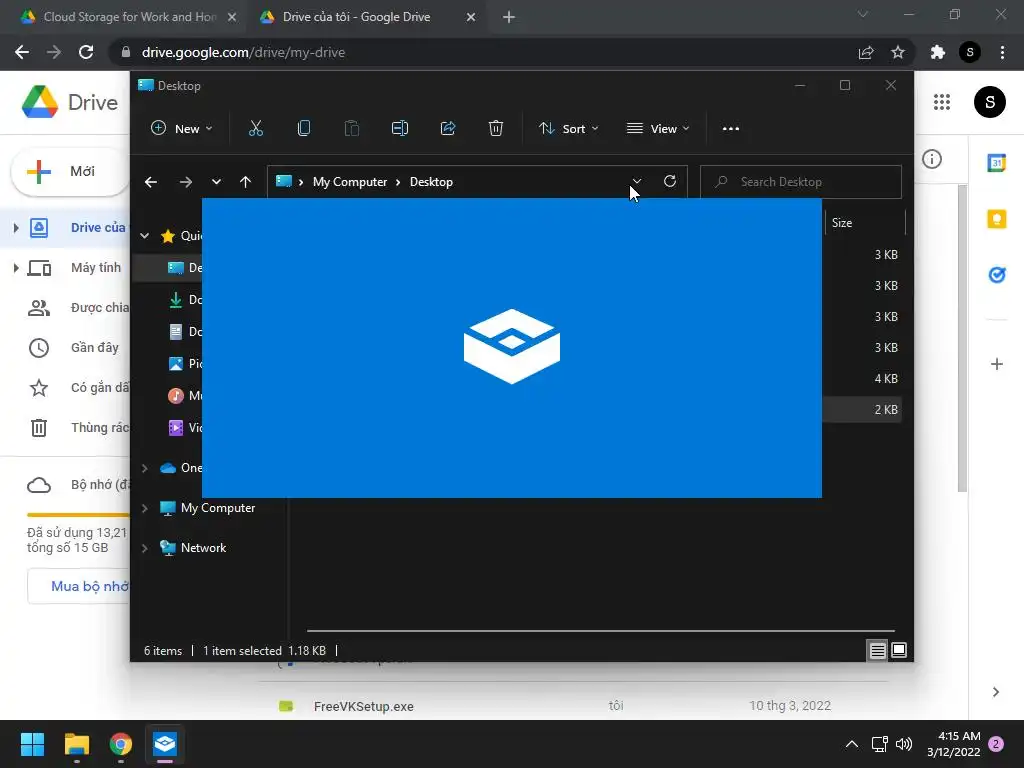The height and width of the screenshot is (768, 1024).
Task: Click Mua bộ nhớ button
Action: click(79, 586)
